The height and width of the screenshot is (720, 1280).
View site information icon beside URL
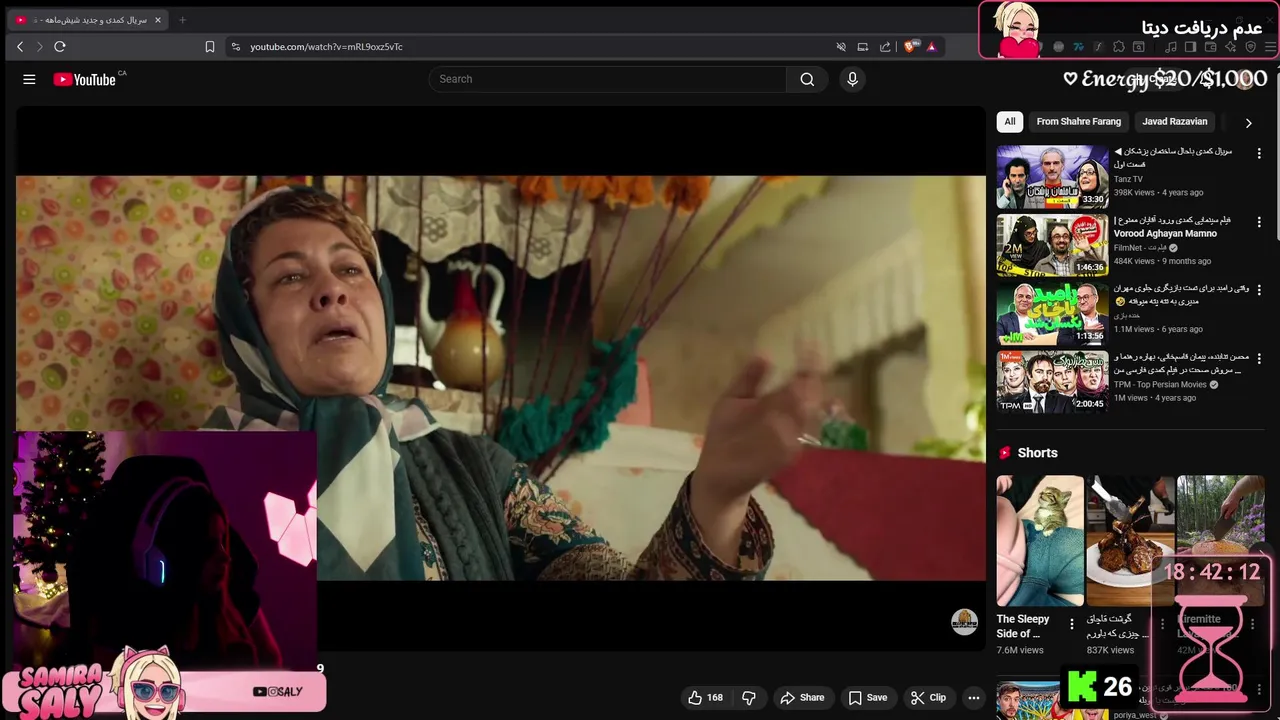236,46
